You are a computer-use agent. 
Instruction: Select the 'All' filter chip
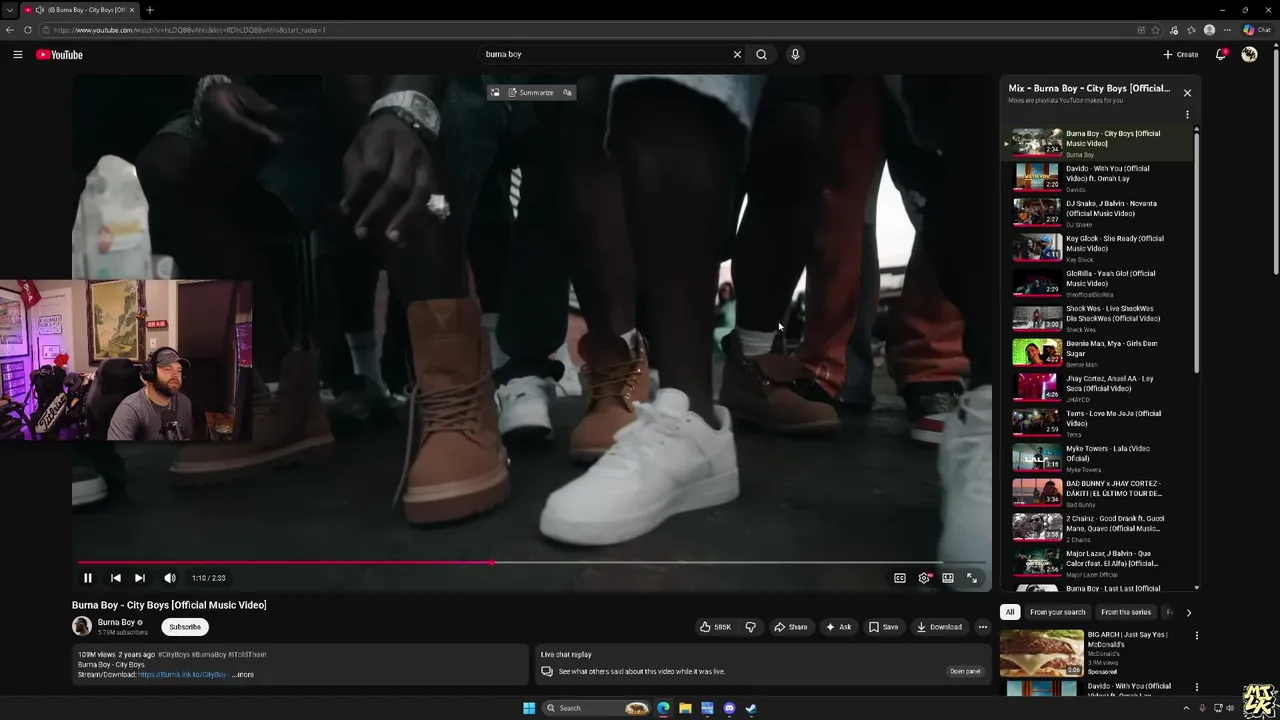[x=1010, y=612]
